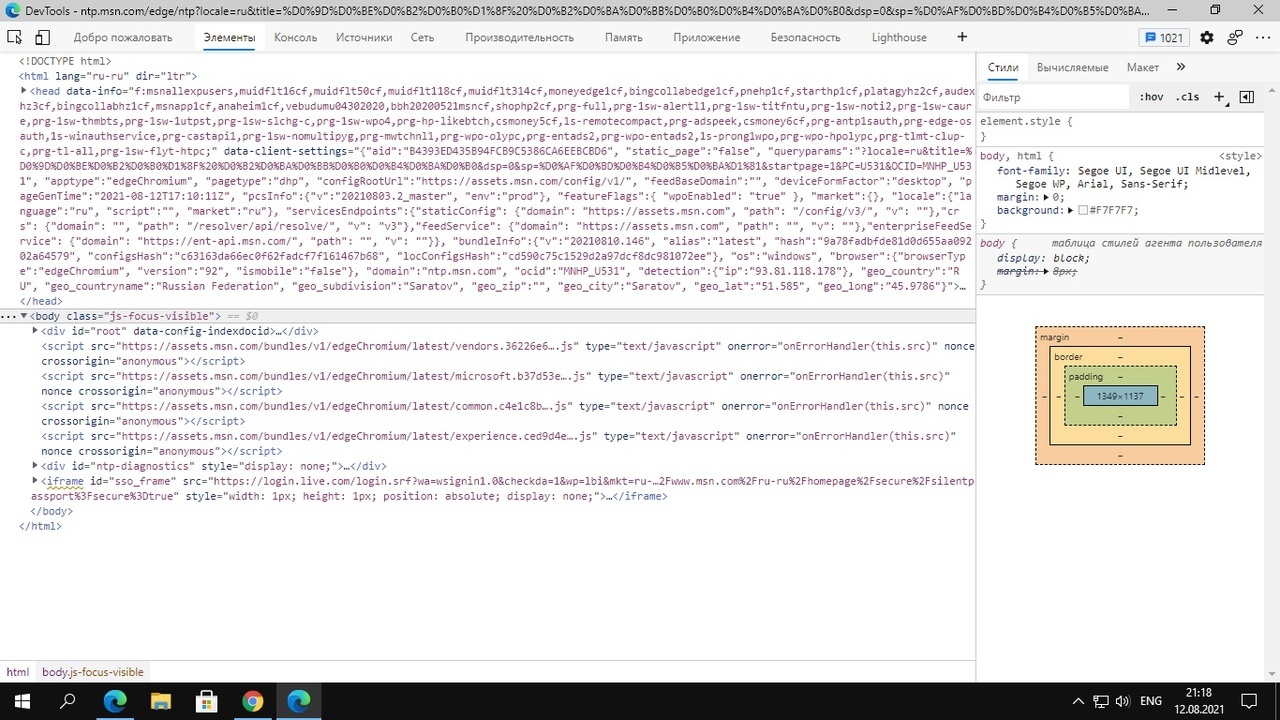Select html in the breadcrumb bar
Viewport: 1280px width, 720px height.
coord(18,672)
